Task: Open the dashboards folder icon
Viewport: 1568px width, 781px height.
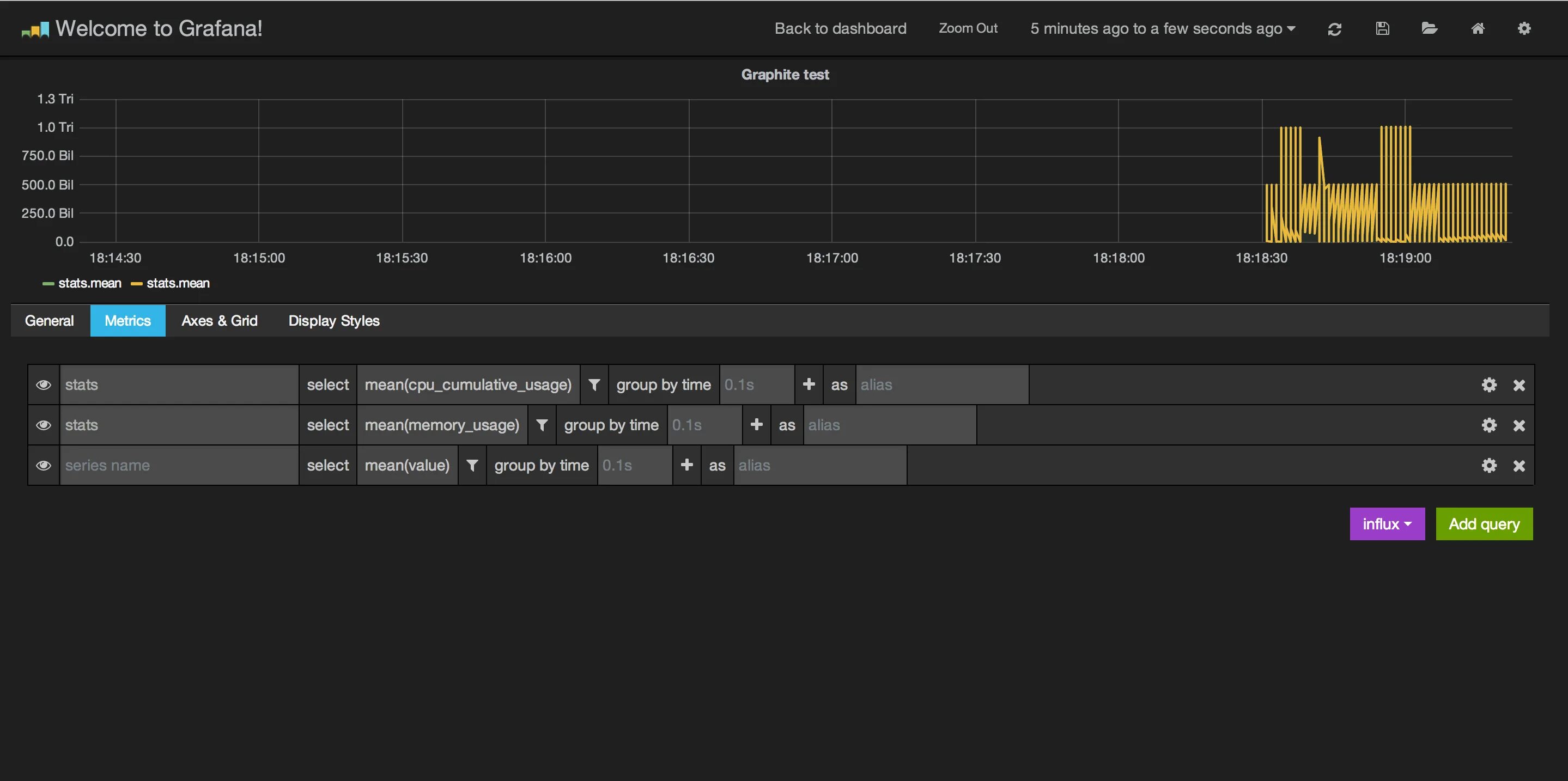Action: tap(1429, 28)
